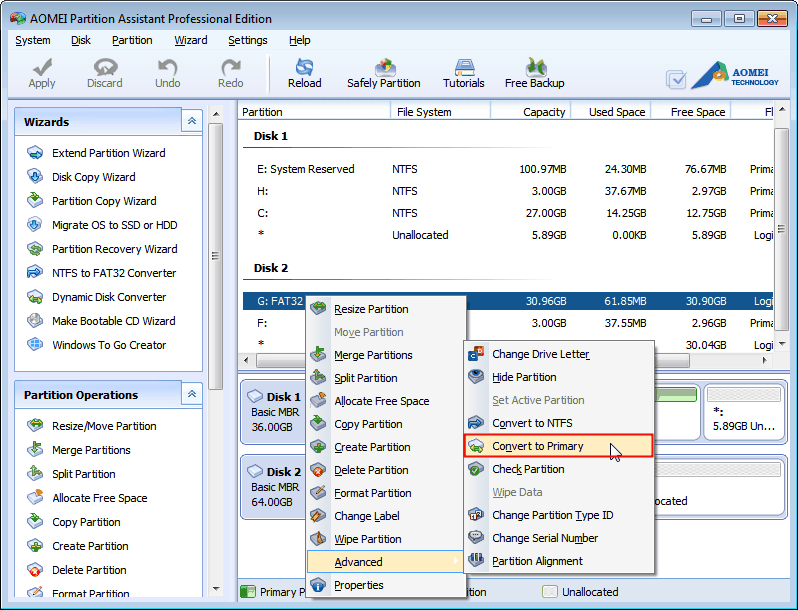Image resolution: width=798 pixels, height=610 pixels.
Task: Select the C: partition row
Action: coord(508,213)
